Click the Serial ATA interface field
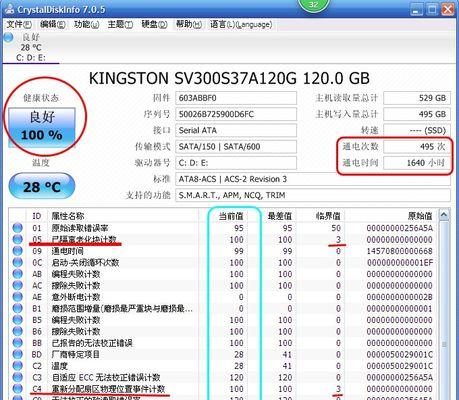 (x=236, y=130)
